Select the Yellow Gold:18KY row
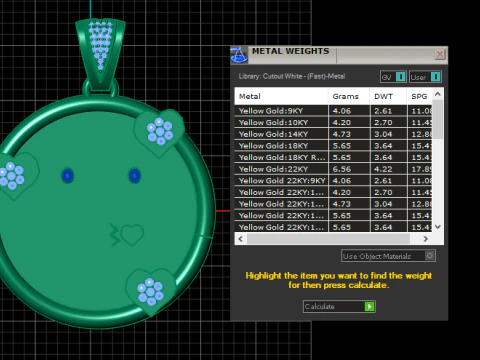 [333, 146]
